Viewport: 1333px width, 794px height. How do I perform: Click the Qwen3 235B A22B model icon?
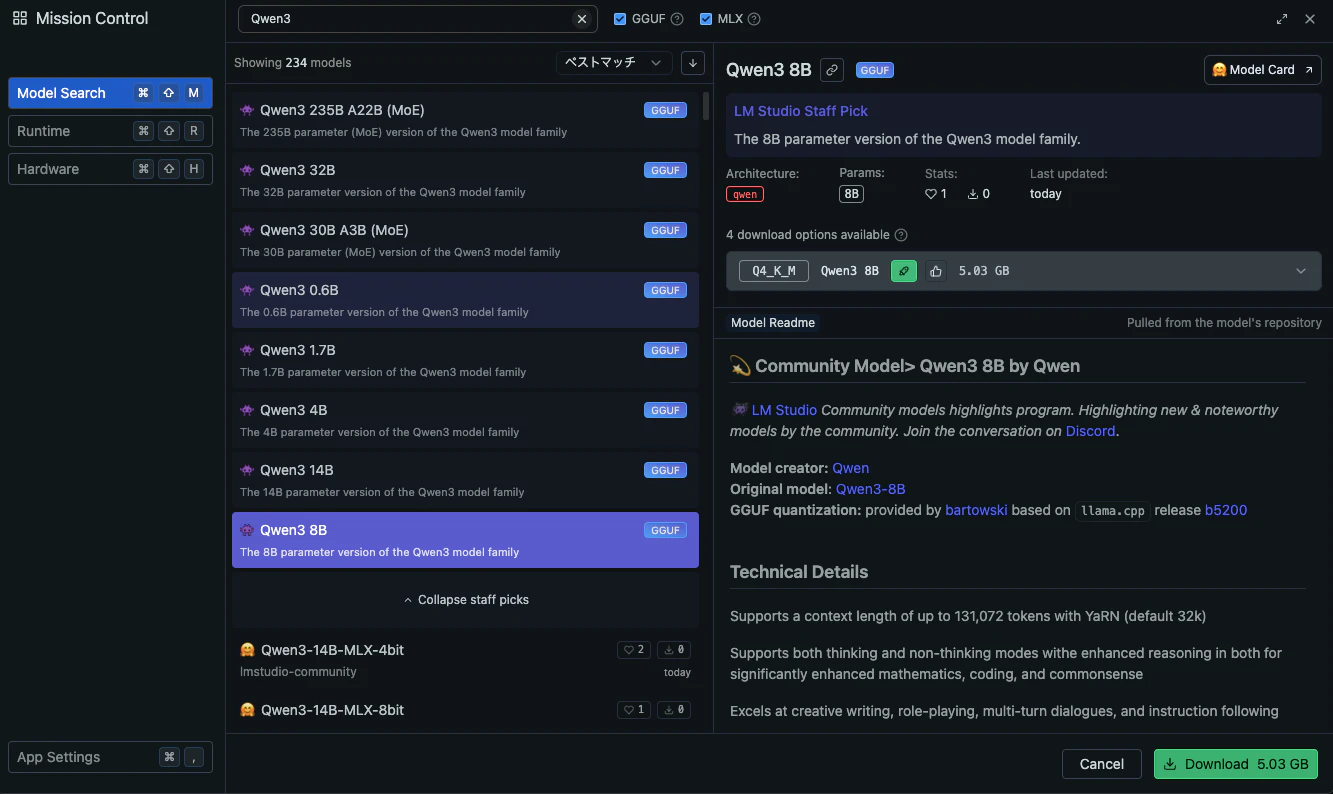[x=247, y=110]
